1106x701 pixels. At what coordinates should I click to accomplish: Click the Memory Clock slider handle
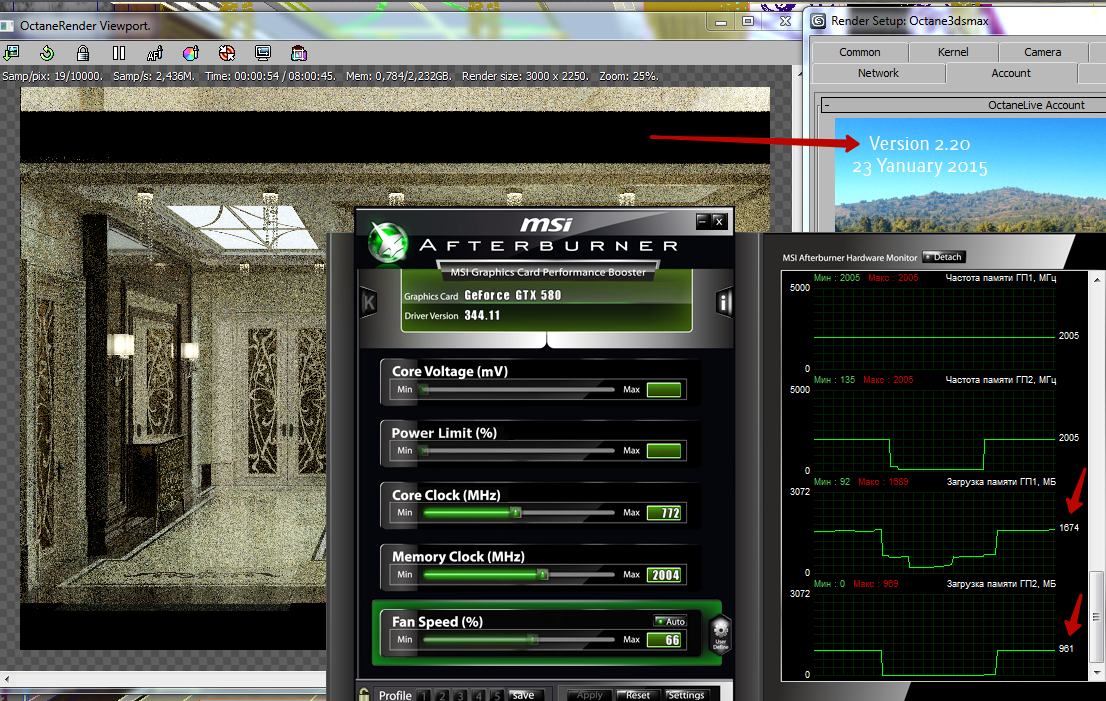tap(543, 575)
